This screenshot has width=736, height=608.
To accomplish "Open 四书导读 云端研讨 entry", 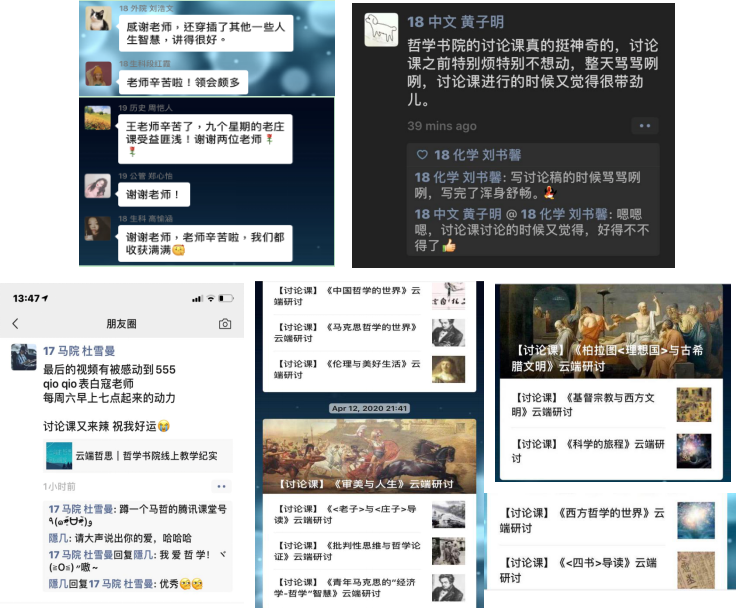I will [607, 570].
